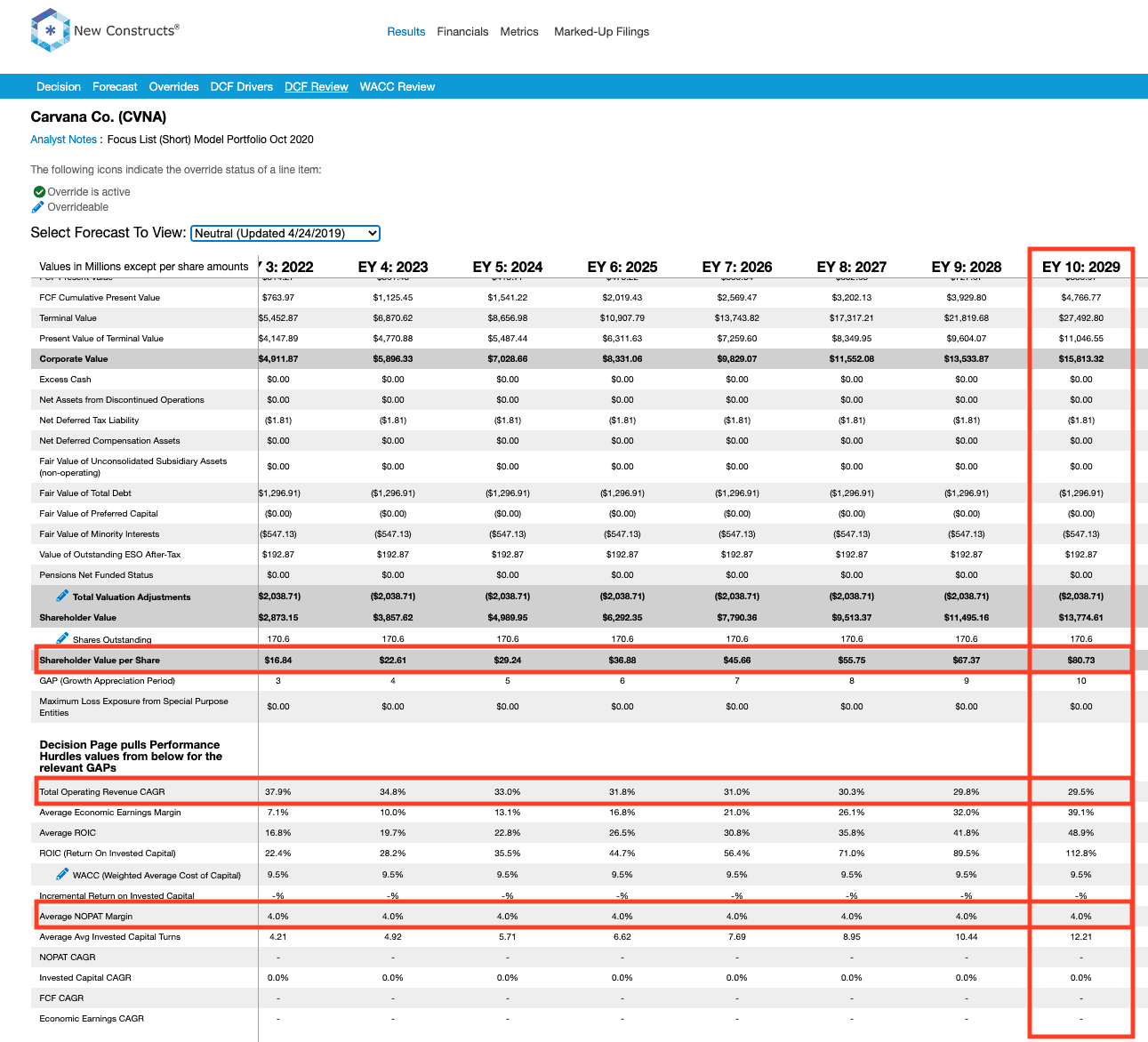Click the $16.84 shareholder value per share
Image resolution: width=1148 pixels, height=1042 pixels.
tap(278, 660)
